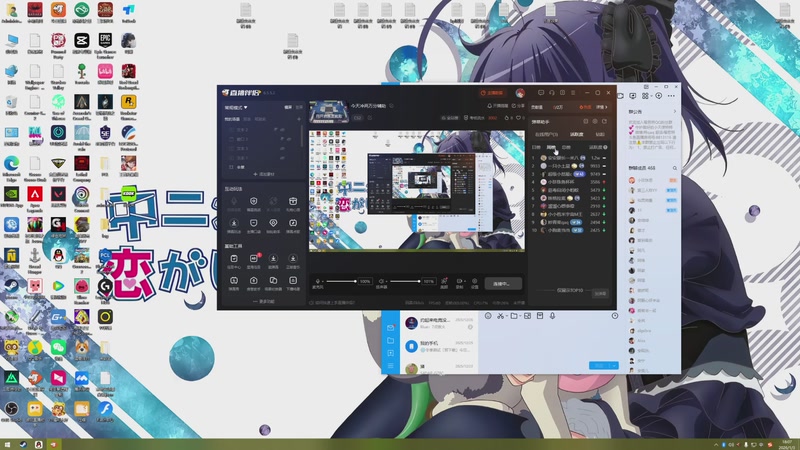Switch to landscape (横屏) orientation tab
Viewport: 800px width, 450px height.
click(288, 107)
